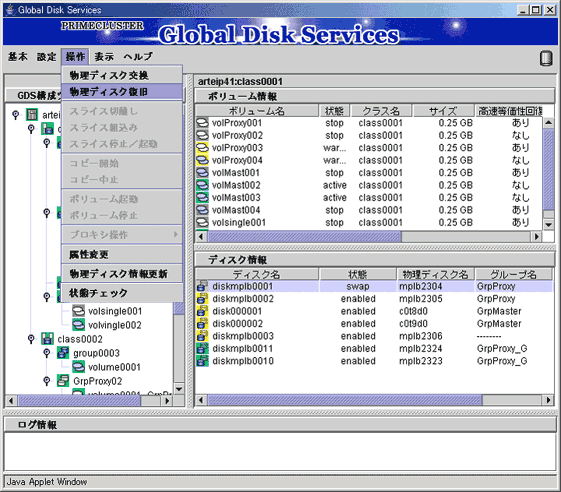Click the volMast003 volume icon
Screen dimensions: 561x492
[202, 198]
